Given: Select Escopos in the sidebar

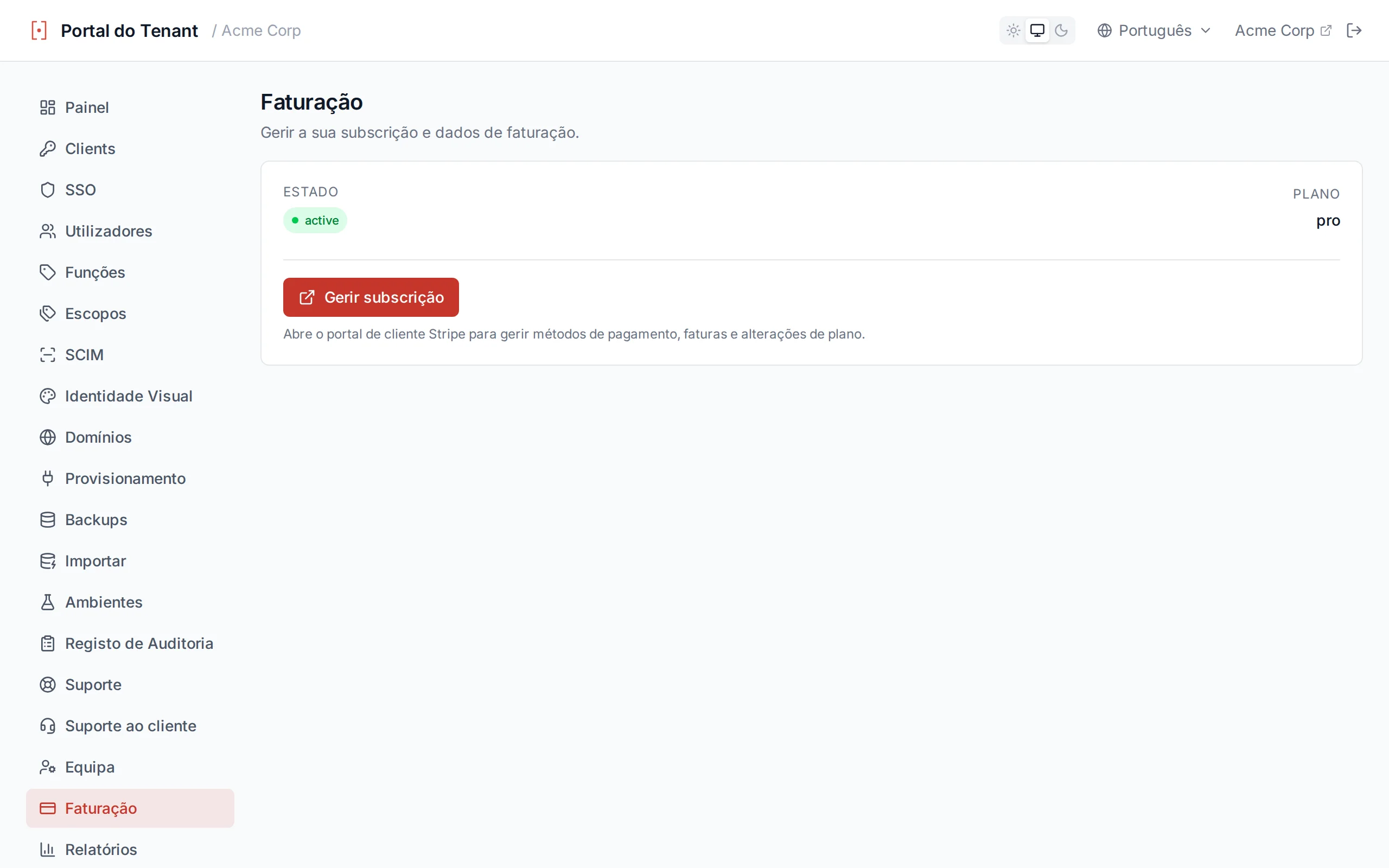Looking at the screenshot, I should 130,314.
